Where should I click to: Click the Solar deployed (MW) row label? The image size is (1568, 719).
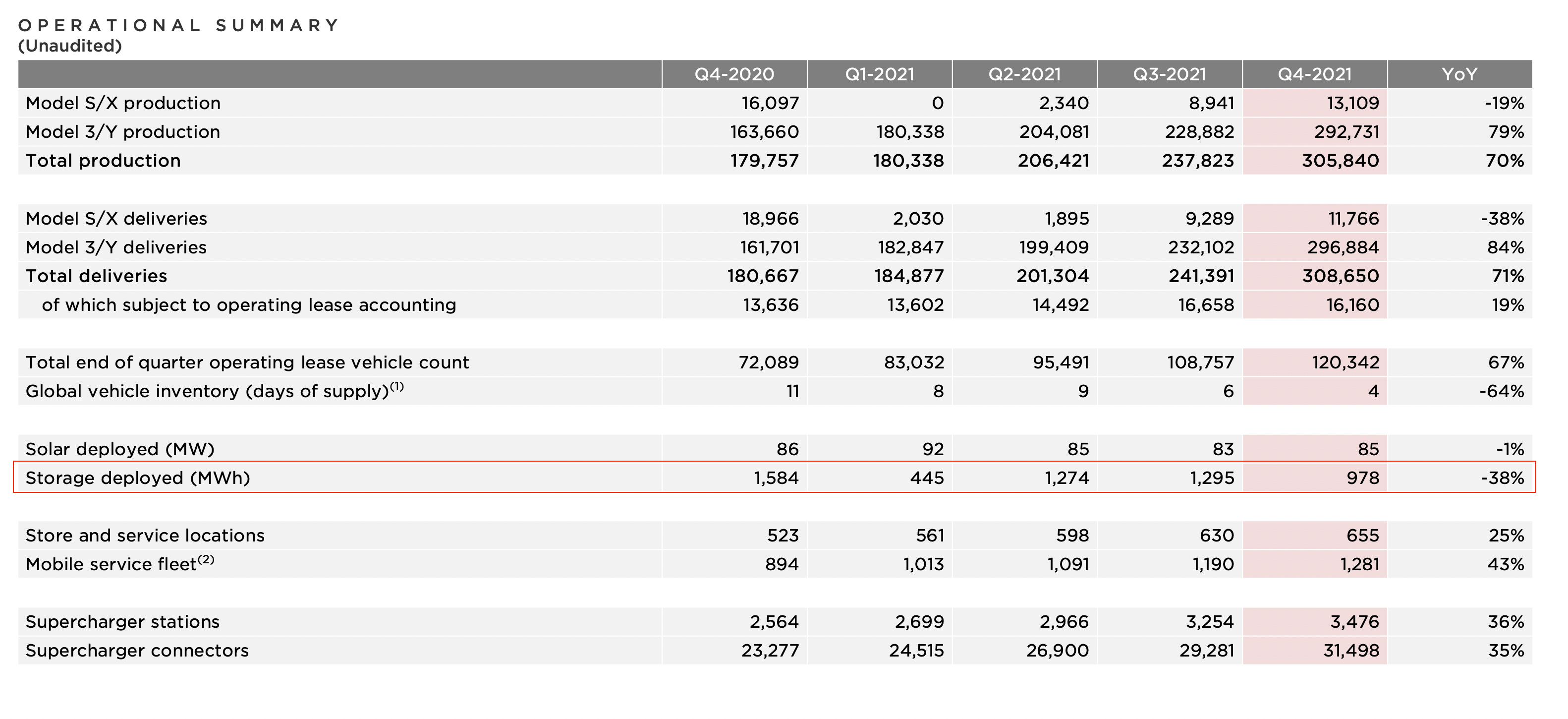point(120,449)
